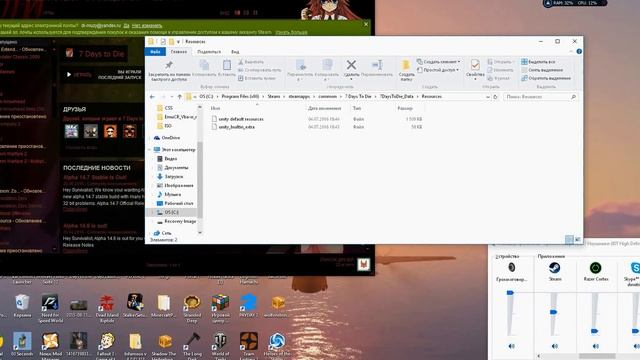
Task: Open the address bar history dropdown
Action: 488,97
